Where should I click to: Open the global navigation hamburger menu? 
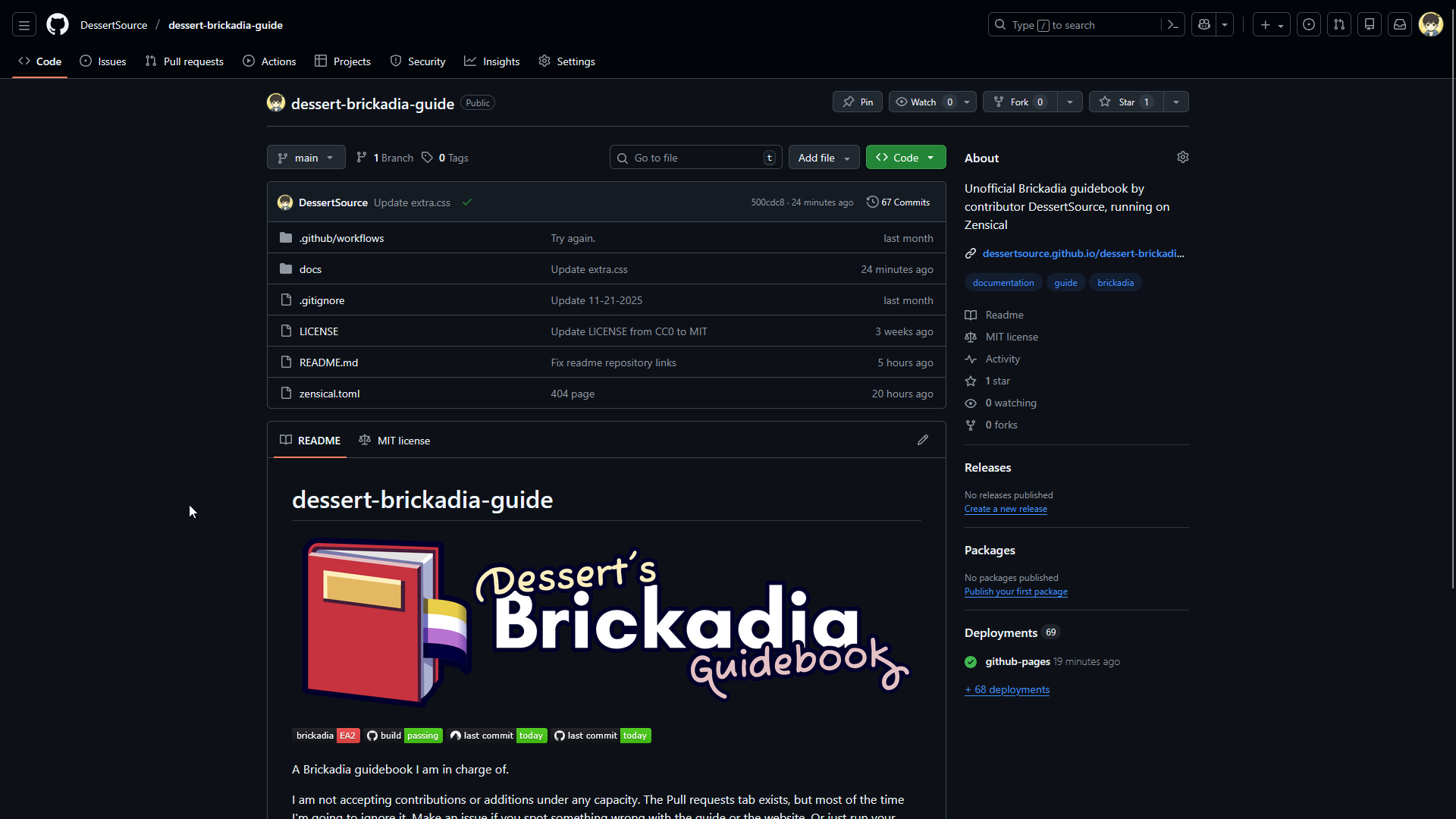pyautogui.click(x=24, y=24)
